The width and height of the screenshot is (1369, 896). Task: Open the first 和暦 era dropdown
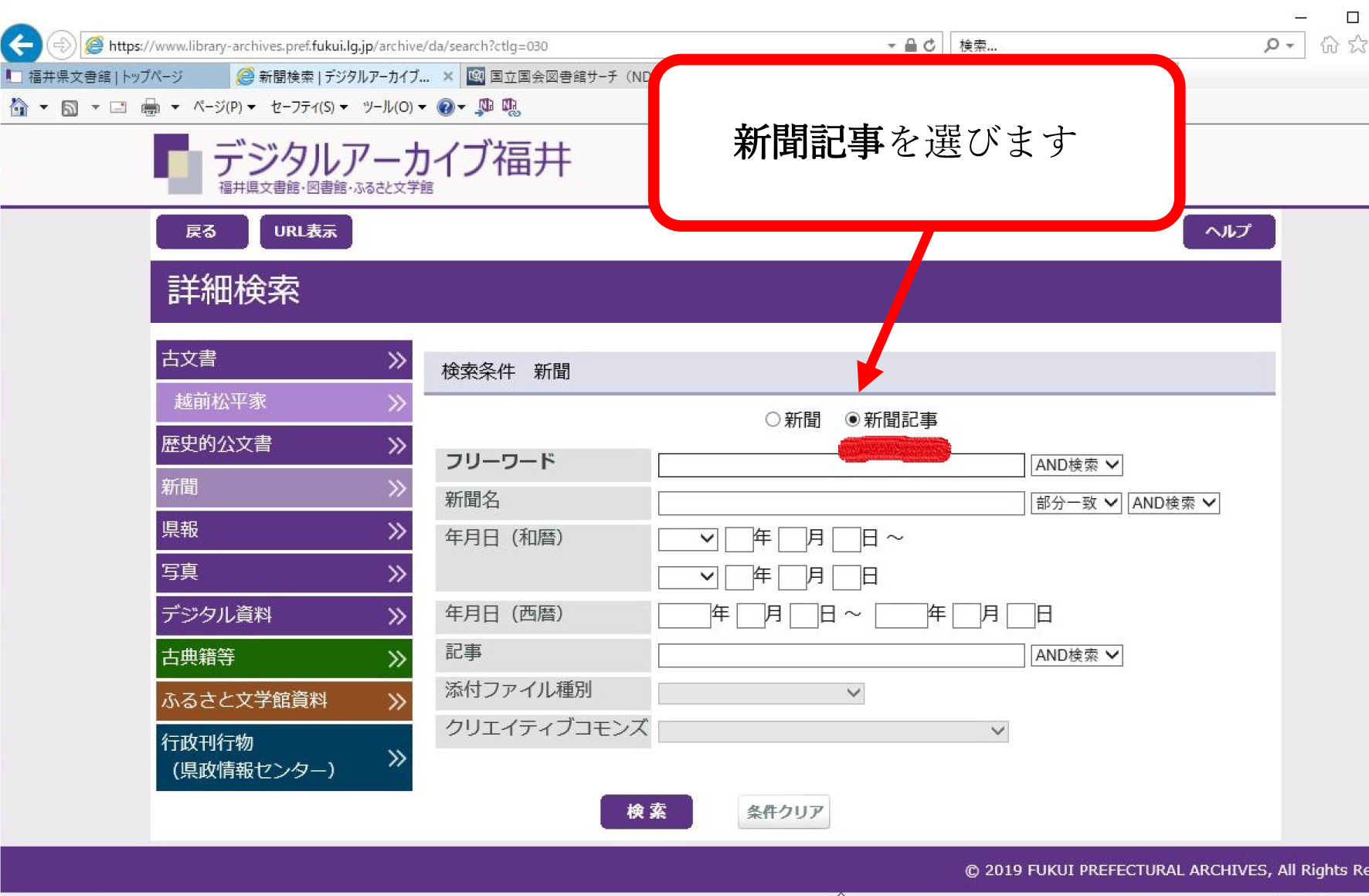[688, 539]
